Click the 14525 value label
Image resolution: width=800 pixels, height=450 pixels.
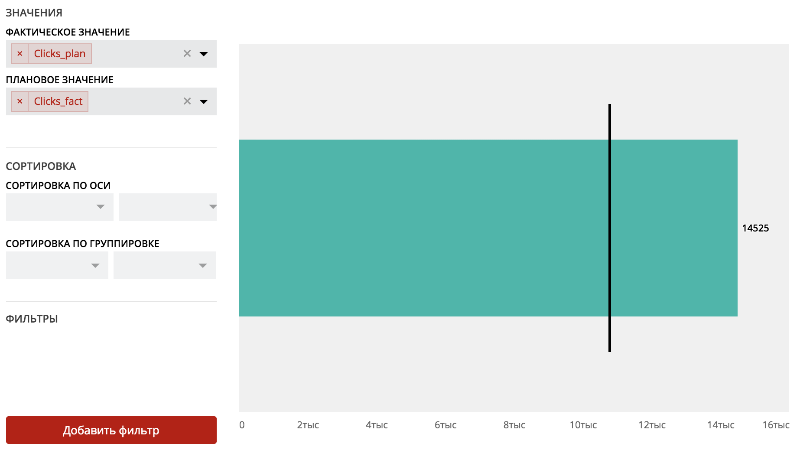(755, 228)
